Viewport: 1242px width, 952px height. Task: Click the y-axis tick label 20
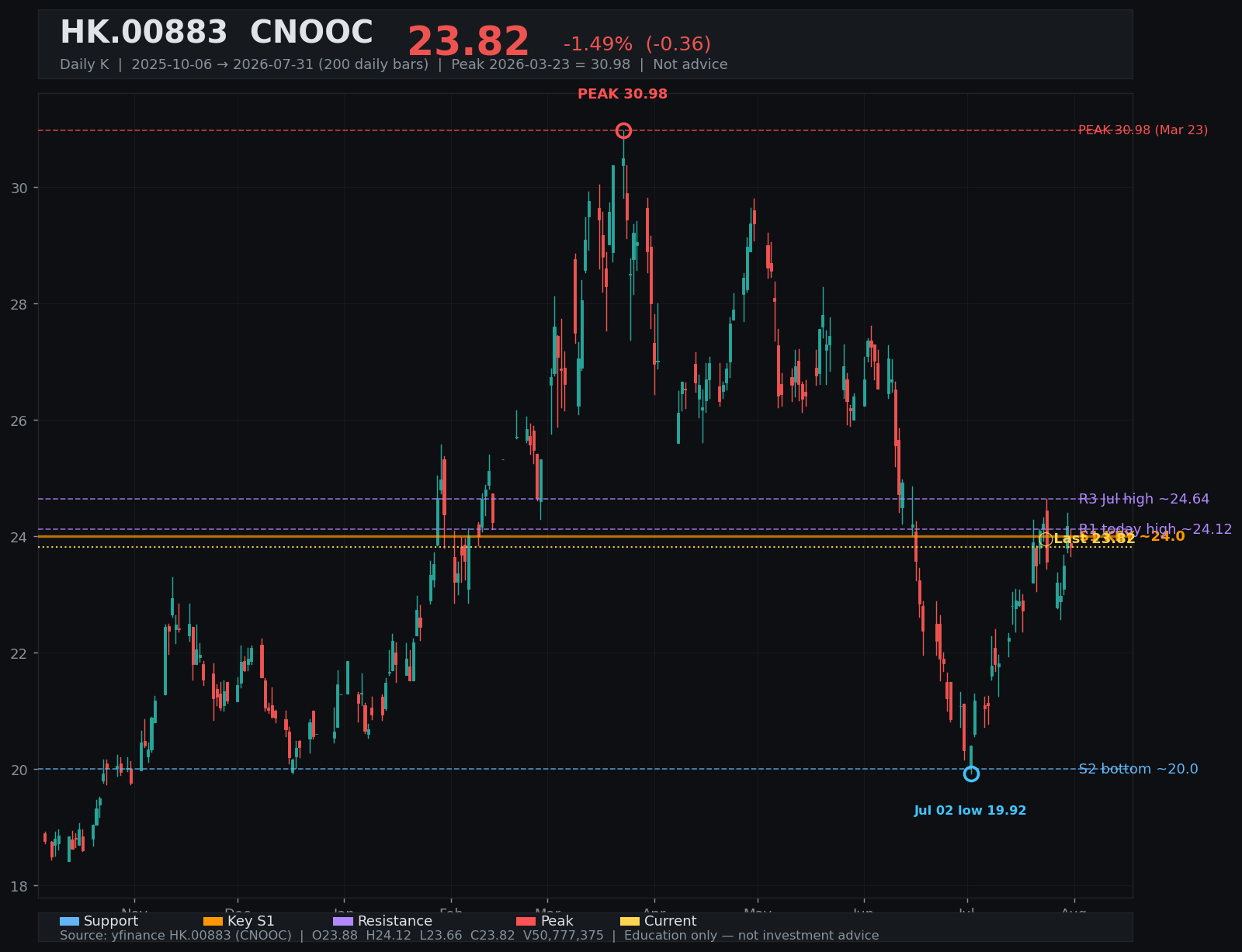[x=19, y=770]
